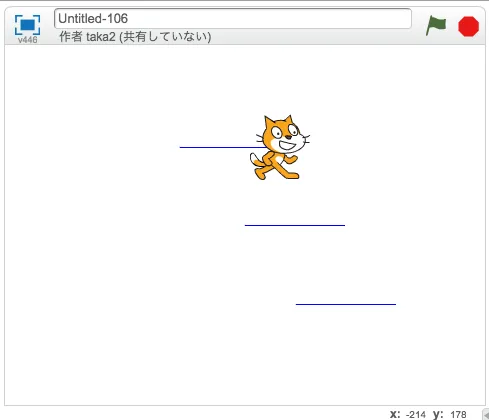Screen dimensions: 489x420
Task: Click the red stop sign button
Action: click(468, 26)
